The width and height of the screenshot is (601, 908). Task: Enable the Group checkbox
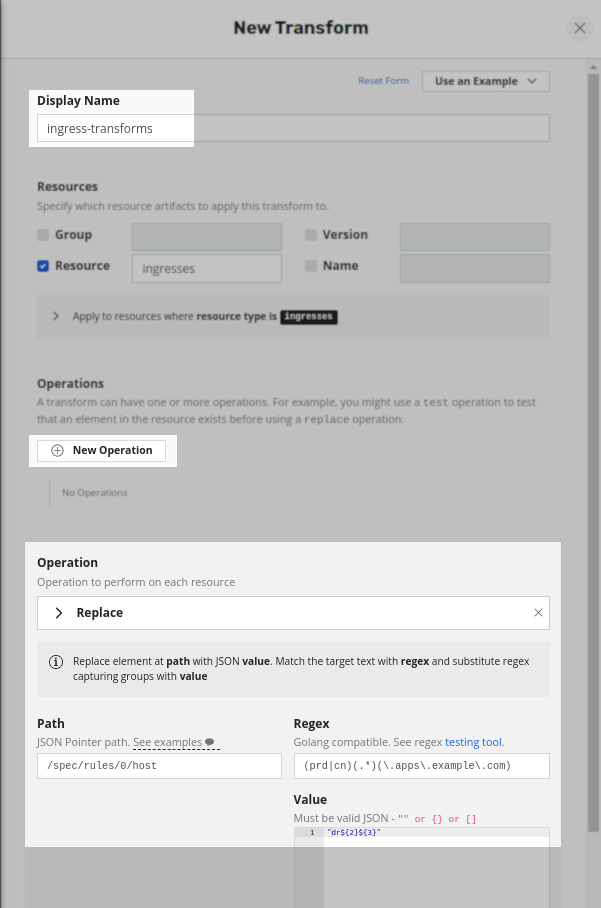coord(43,235)
